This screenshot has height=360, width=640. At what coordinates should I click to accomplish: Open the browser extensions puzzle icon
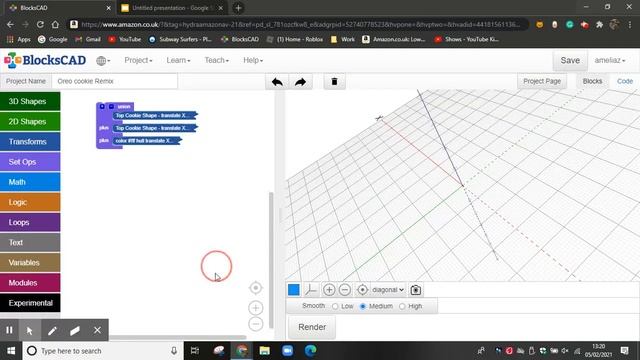599,24
